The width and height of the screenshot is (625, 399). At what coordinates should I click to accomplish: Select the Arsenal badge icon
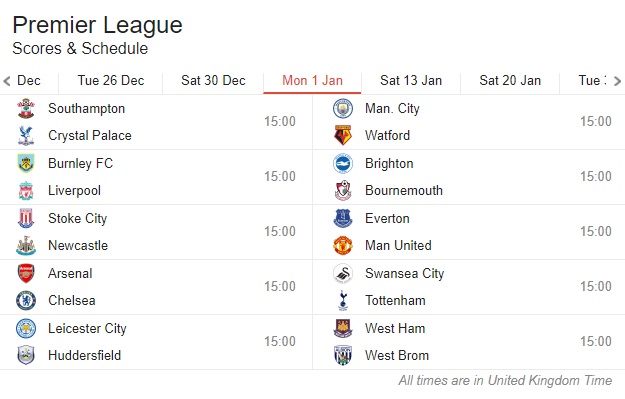(26, 273)
